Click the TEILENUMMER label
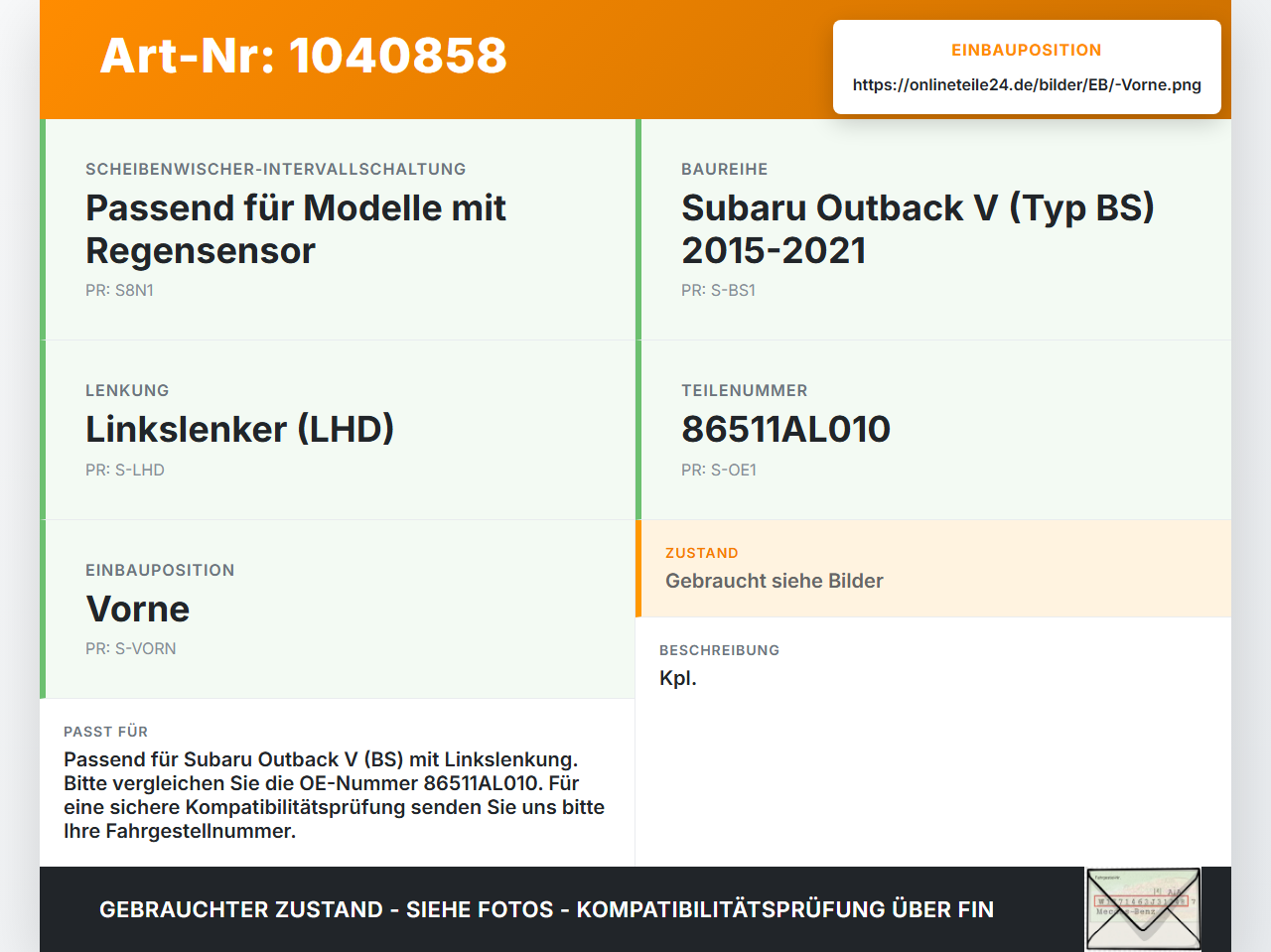 tap(745, 390)
